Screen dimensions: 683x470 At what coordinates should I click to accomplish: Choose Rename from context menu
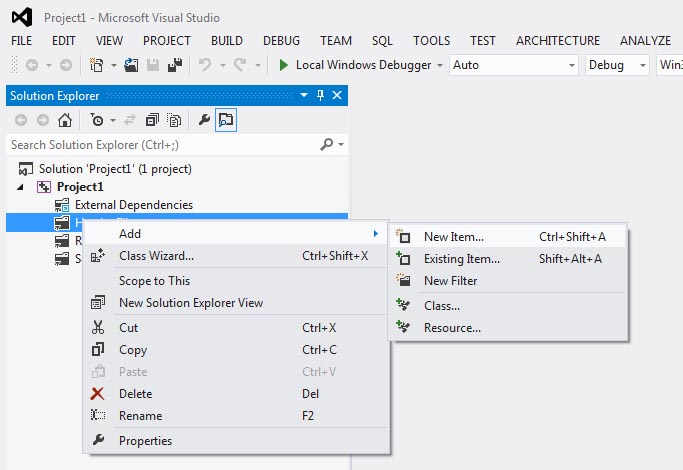tap(236, 416)
